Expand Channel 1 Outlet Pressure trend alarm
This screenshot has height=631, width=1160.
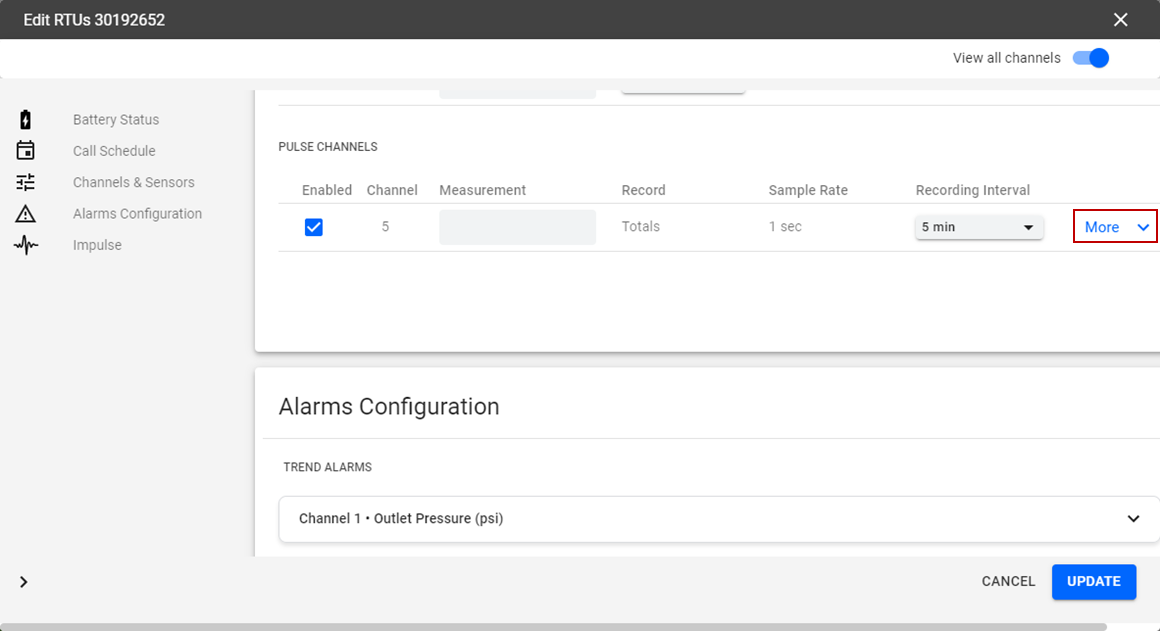[719, 519]
